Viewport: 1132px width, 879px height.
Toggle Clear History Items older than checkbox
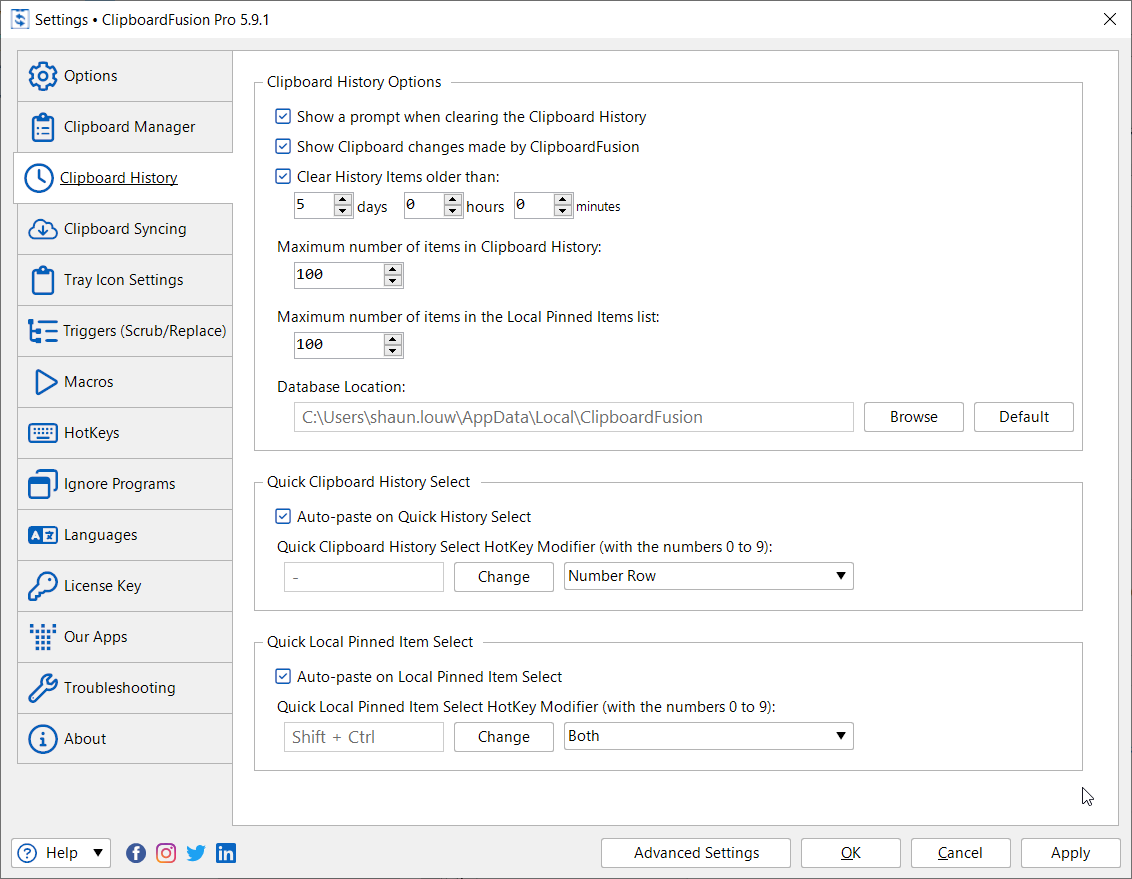[x=283, y=177]
